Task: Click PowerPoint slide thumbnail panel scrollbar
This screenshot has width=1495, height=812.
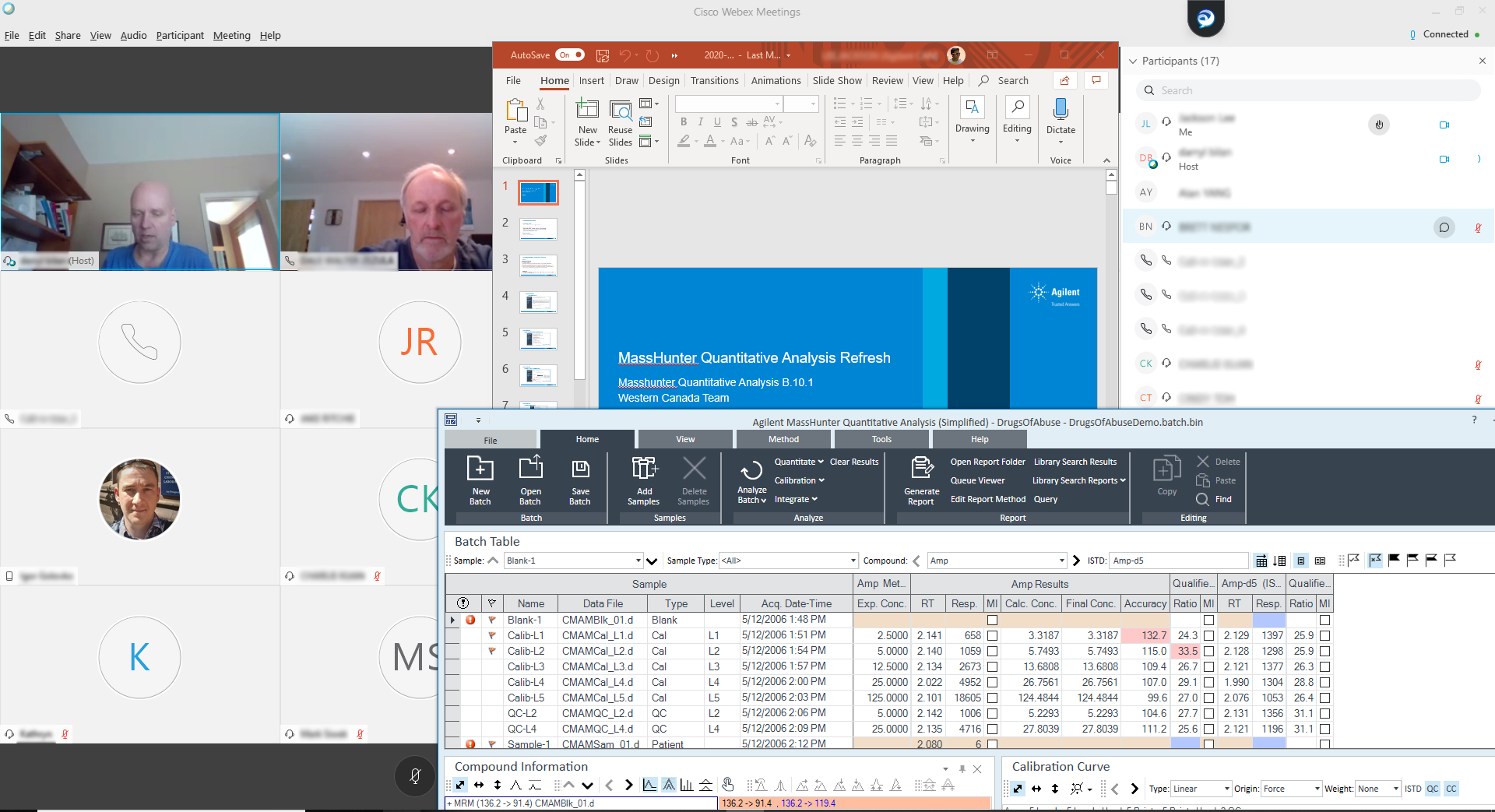Action: [579, 280]
